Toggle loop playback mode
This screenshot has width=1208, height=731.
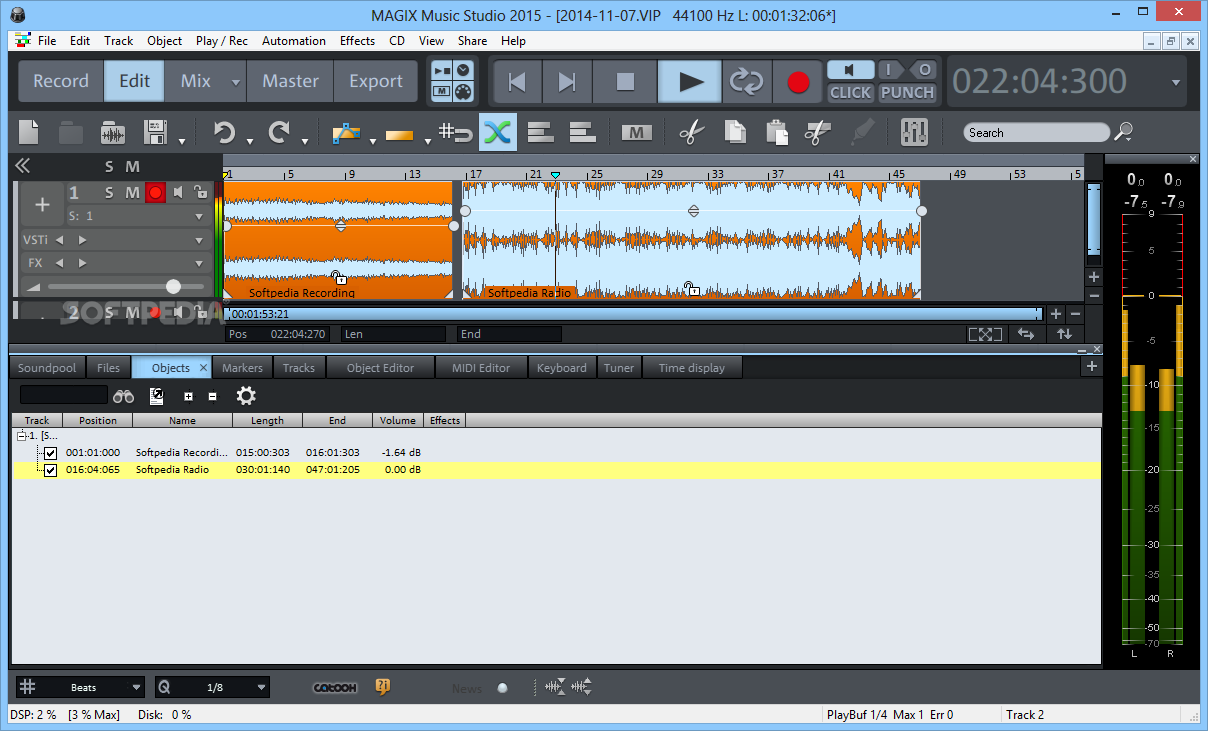(746, 82)
